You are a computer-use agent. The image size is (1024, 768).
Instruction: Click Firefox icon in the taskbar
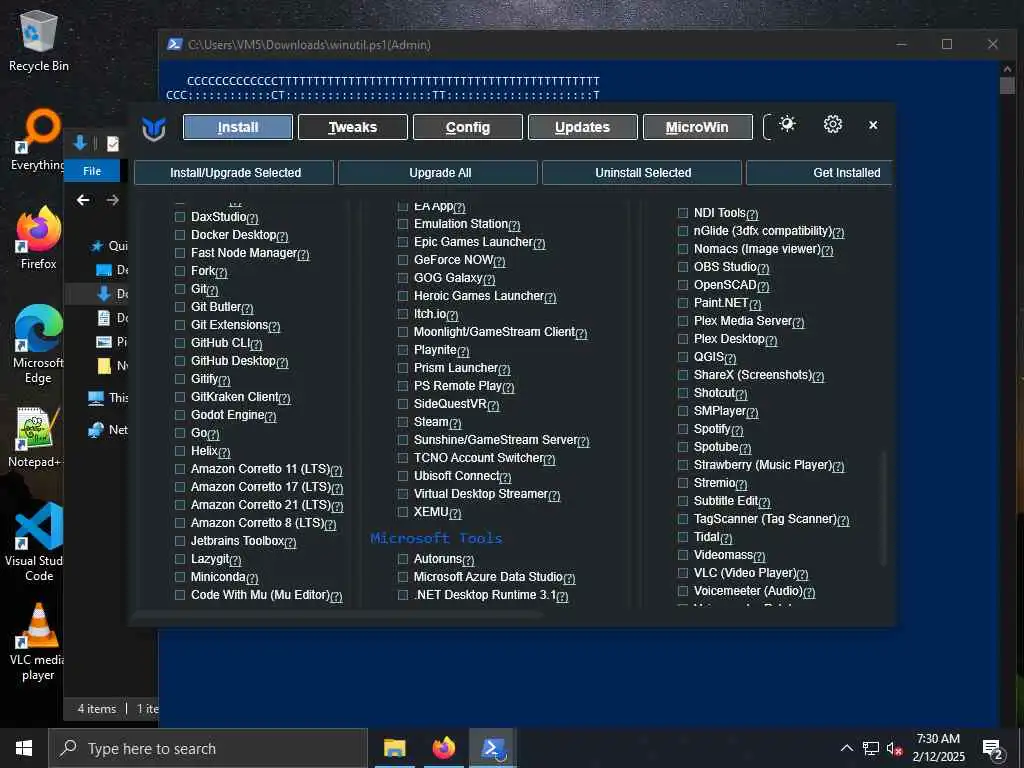point(443,748)
